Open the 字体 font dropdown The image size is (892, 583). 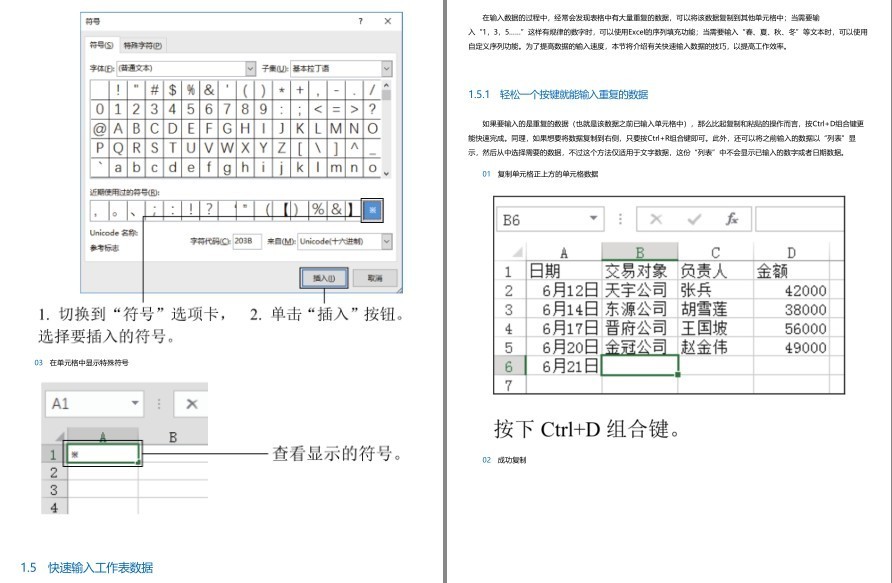250,68
